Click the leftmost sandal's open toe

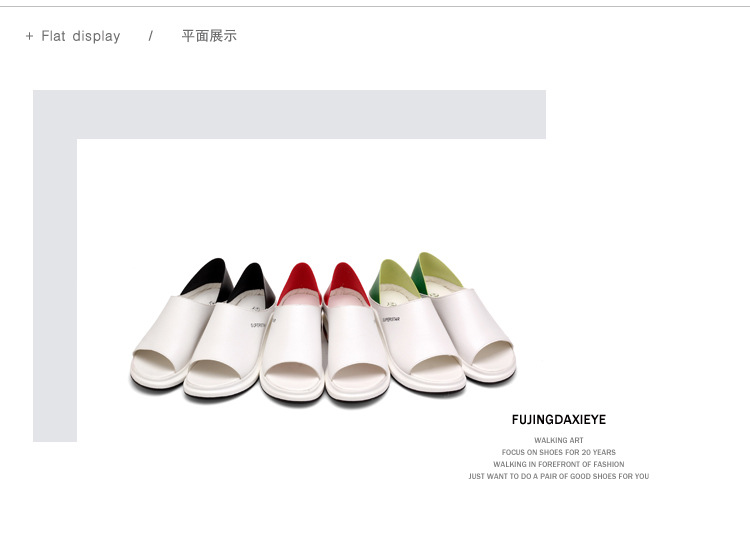tap(154, 359)
